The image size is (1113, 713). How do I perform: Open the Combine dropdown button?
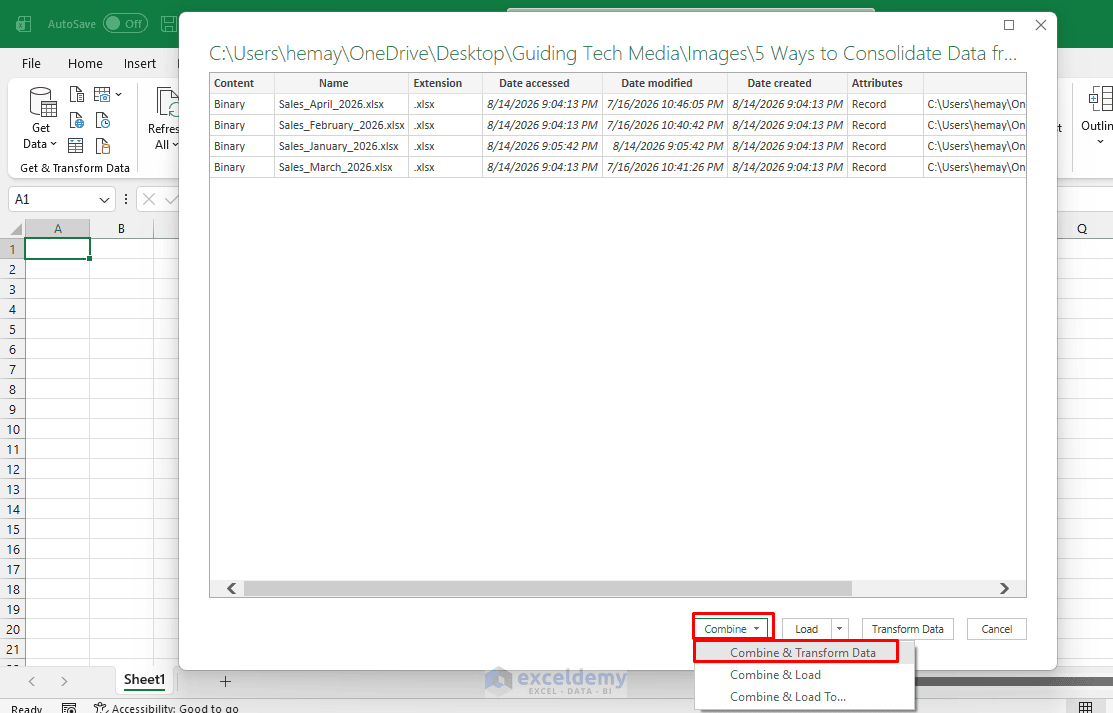tap(733, 629)
